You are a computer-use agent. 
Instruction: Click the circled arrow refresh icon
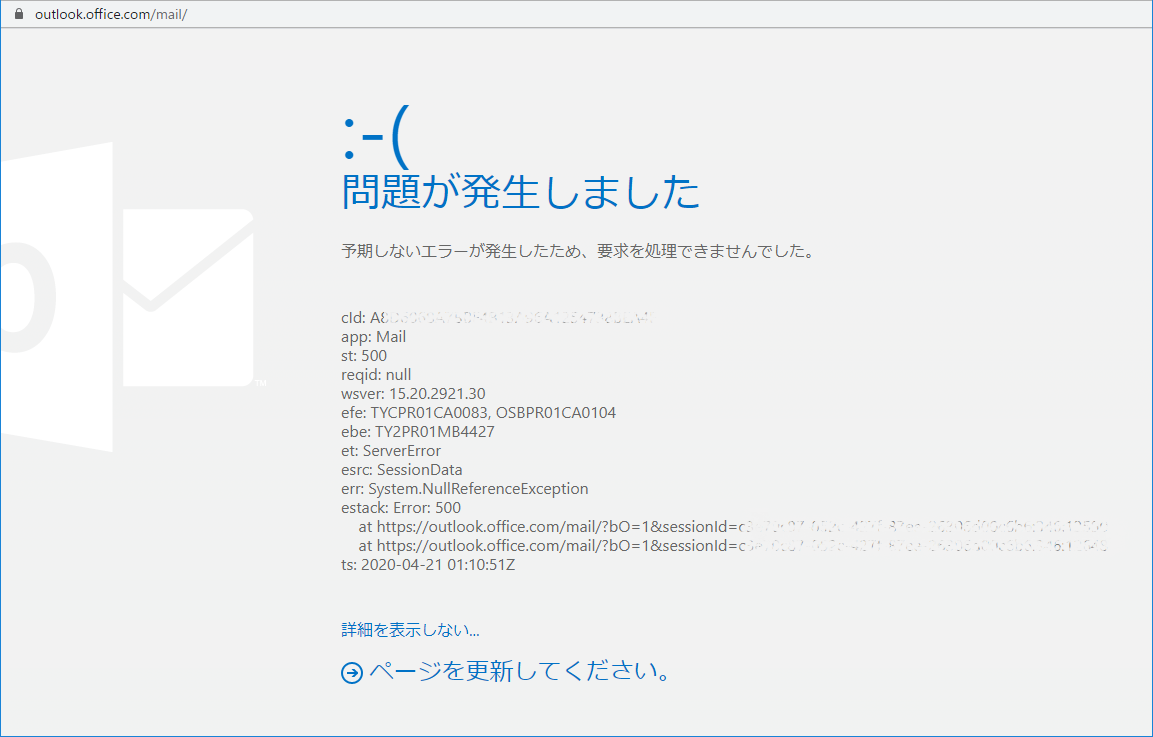coord(351,673)
